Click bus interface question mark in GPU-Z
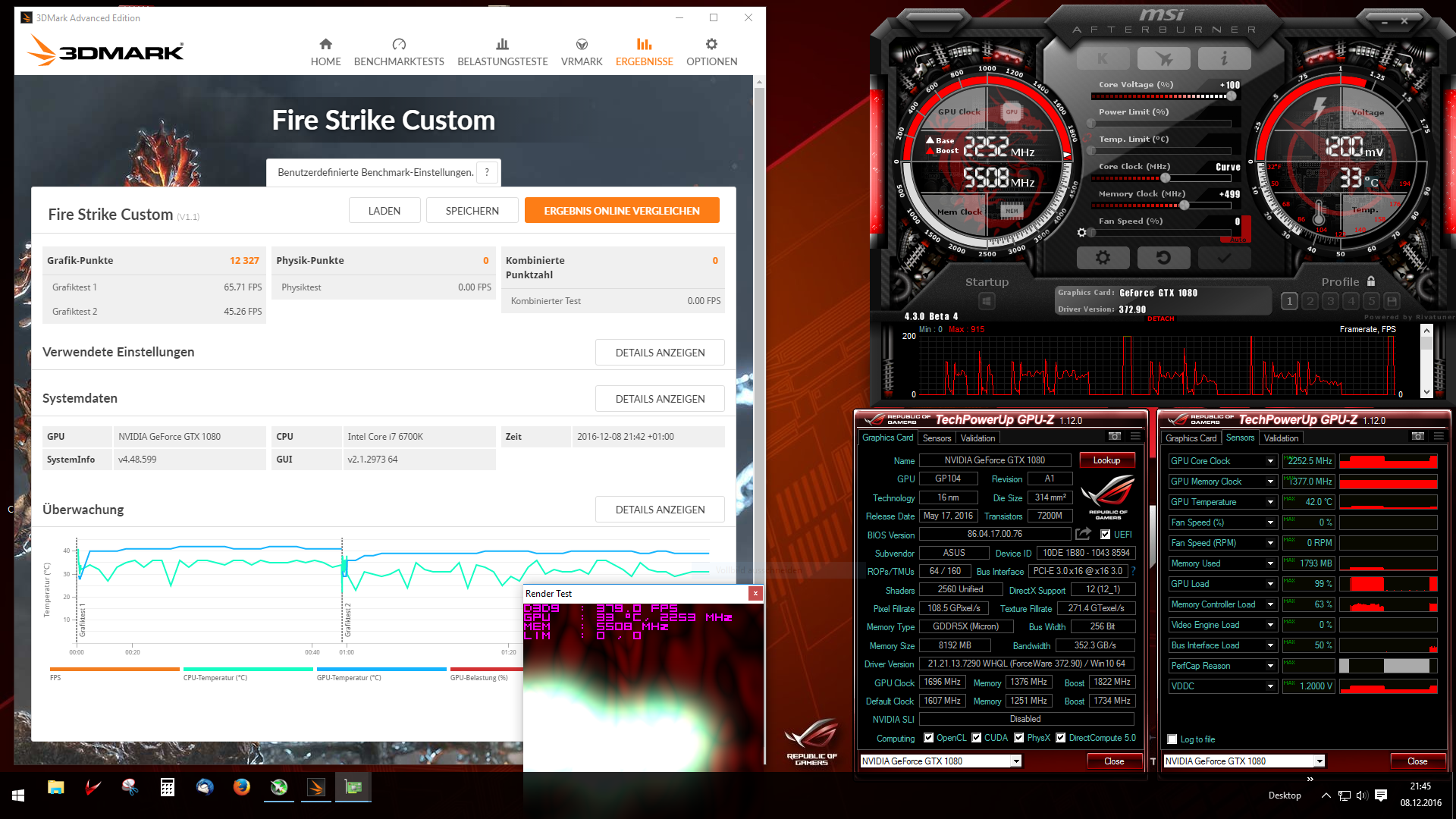 pyautogui.click(x=1134, y=571)
